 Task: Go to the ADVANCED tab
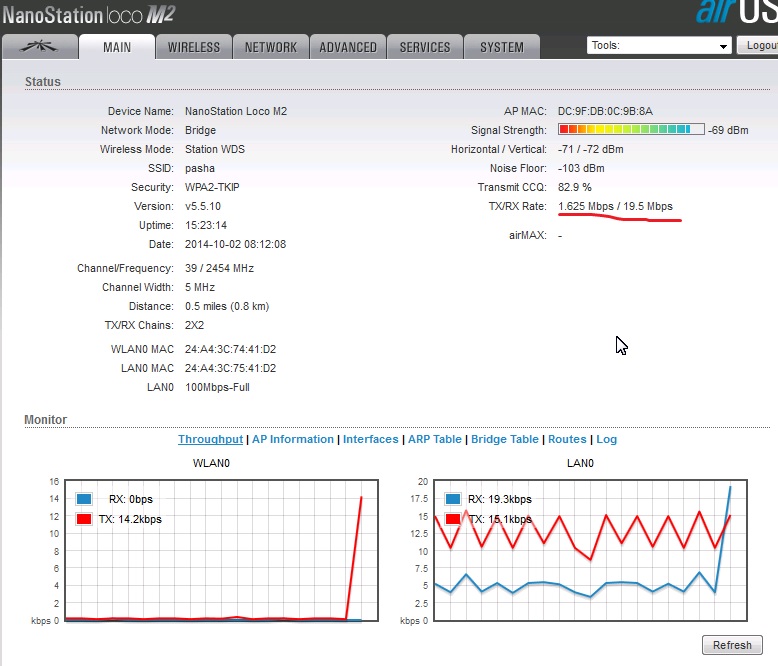348,47
